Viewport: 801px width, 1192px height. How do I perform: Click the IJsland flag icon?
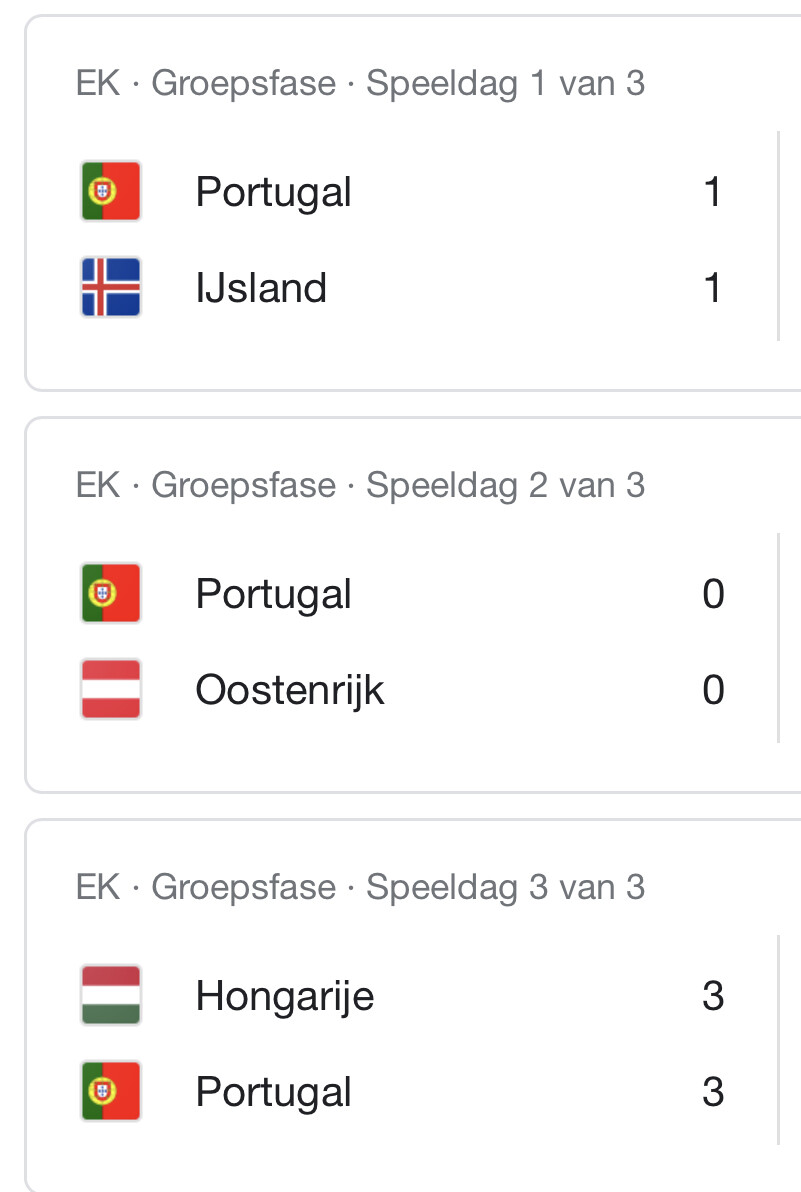(111, 287)
